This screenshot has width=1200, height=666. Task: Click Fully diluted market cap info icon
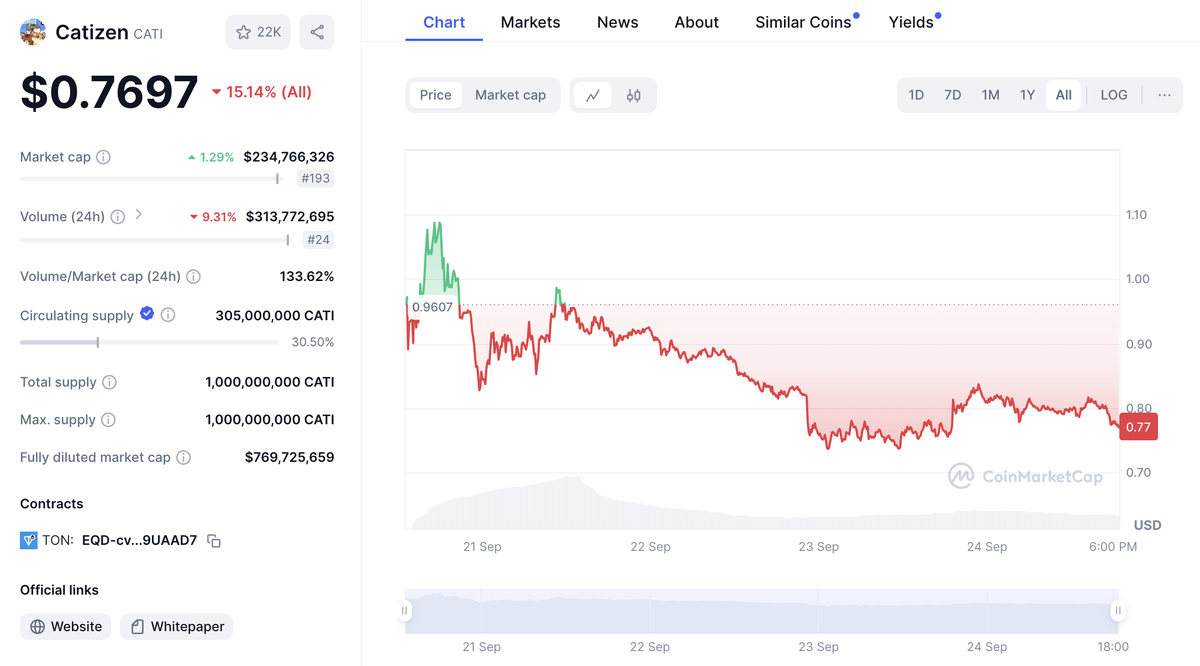184,457
